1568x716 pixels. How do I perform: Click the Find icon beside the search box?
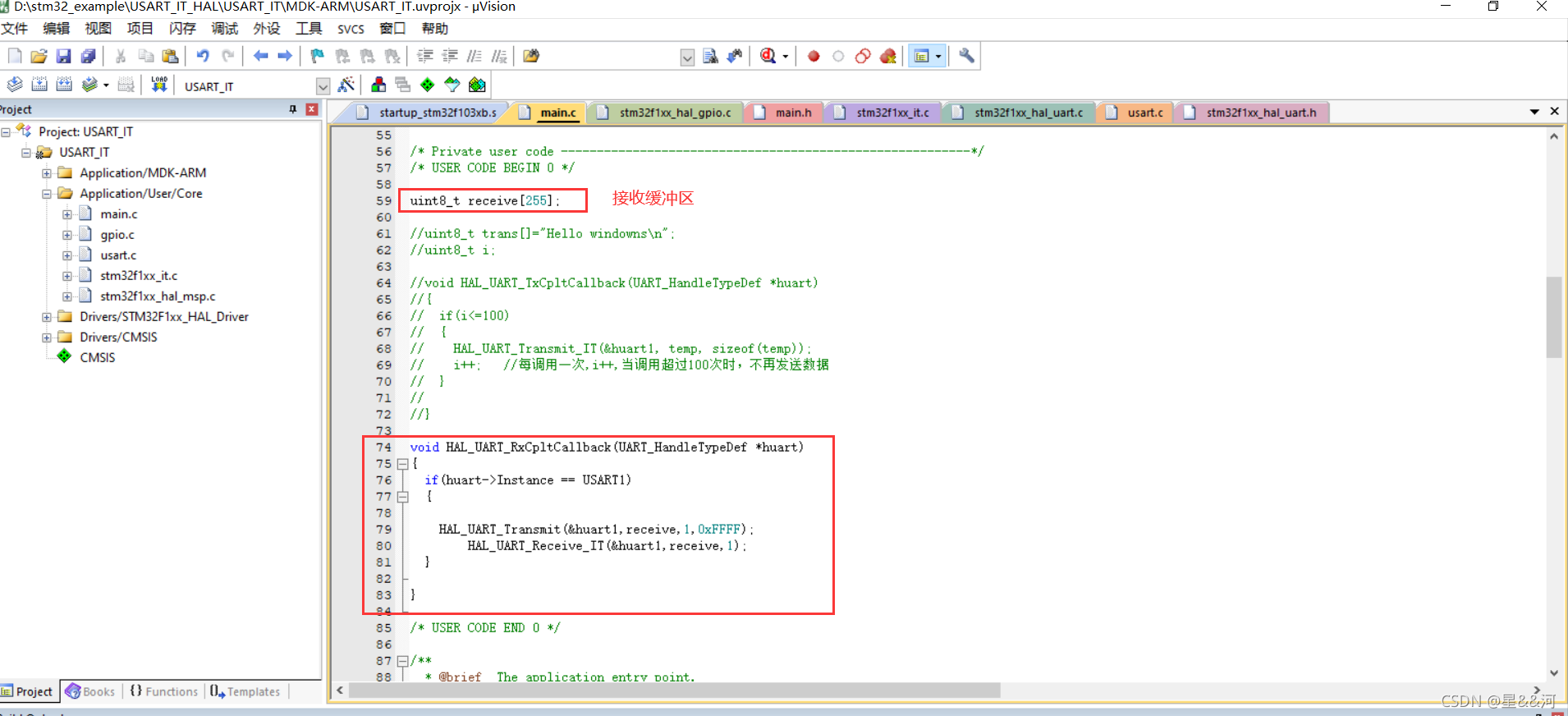coord(710,56)
